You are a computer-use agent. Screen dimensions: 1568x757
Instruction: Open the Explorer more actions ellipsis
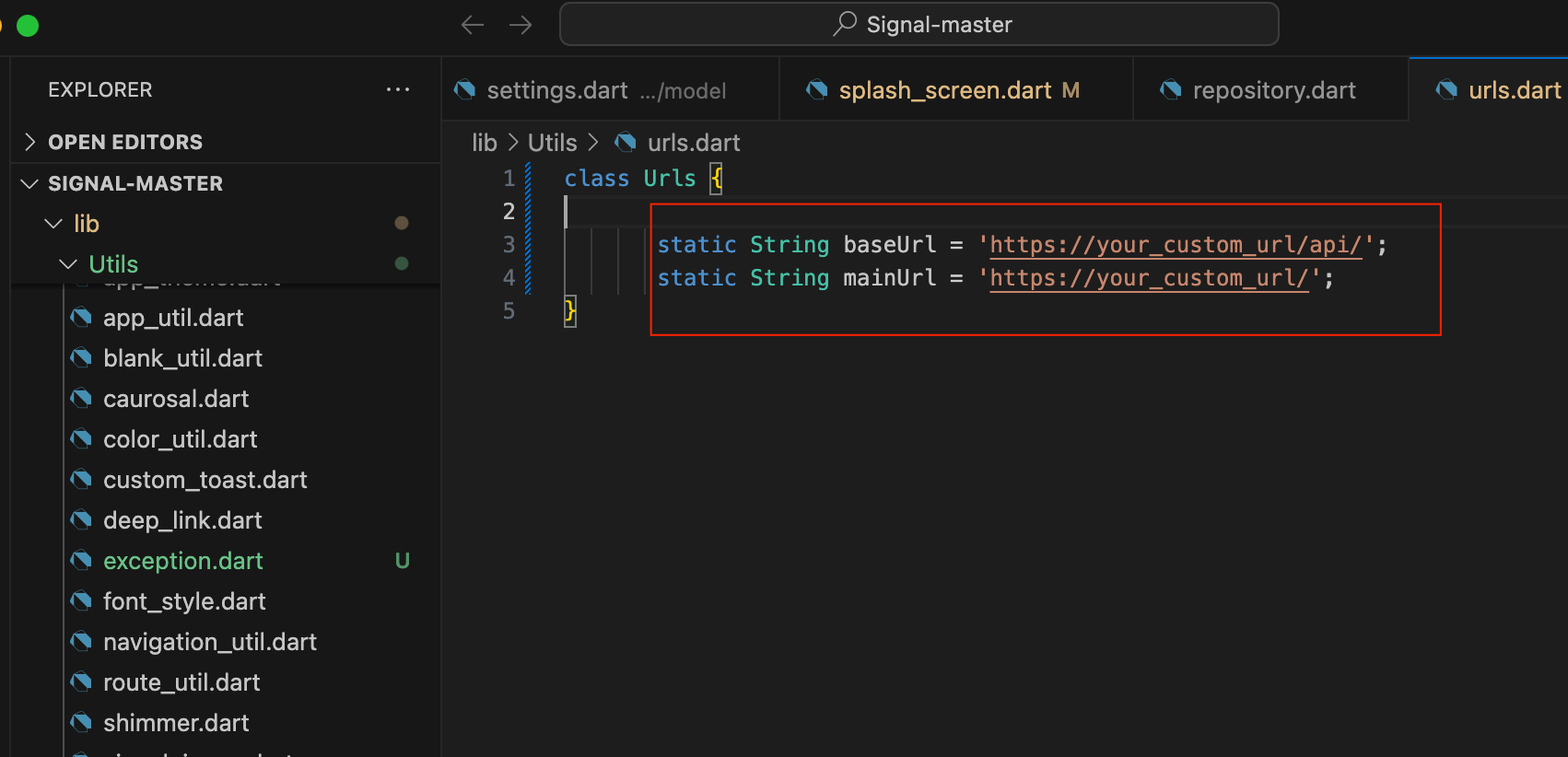tap(398, 89)
